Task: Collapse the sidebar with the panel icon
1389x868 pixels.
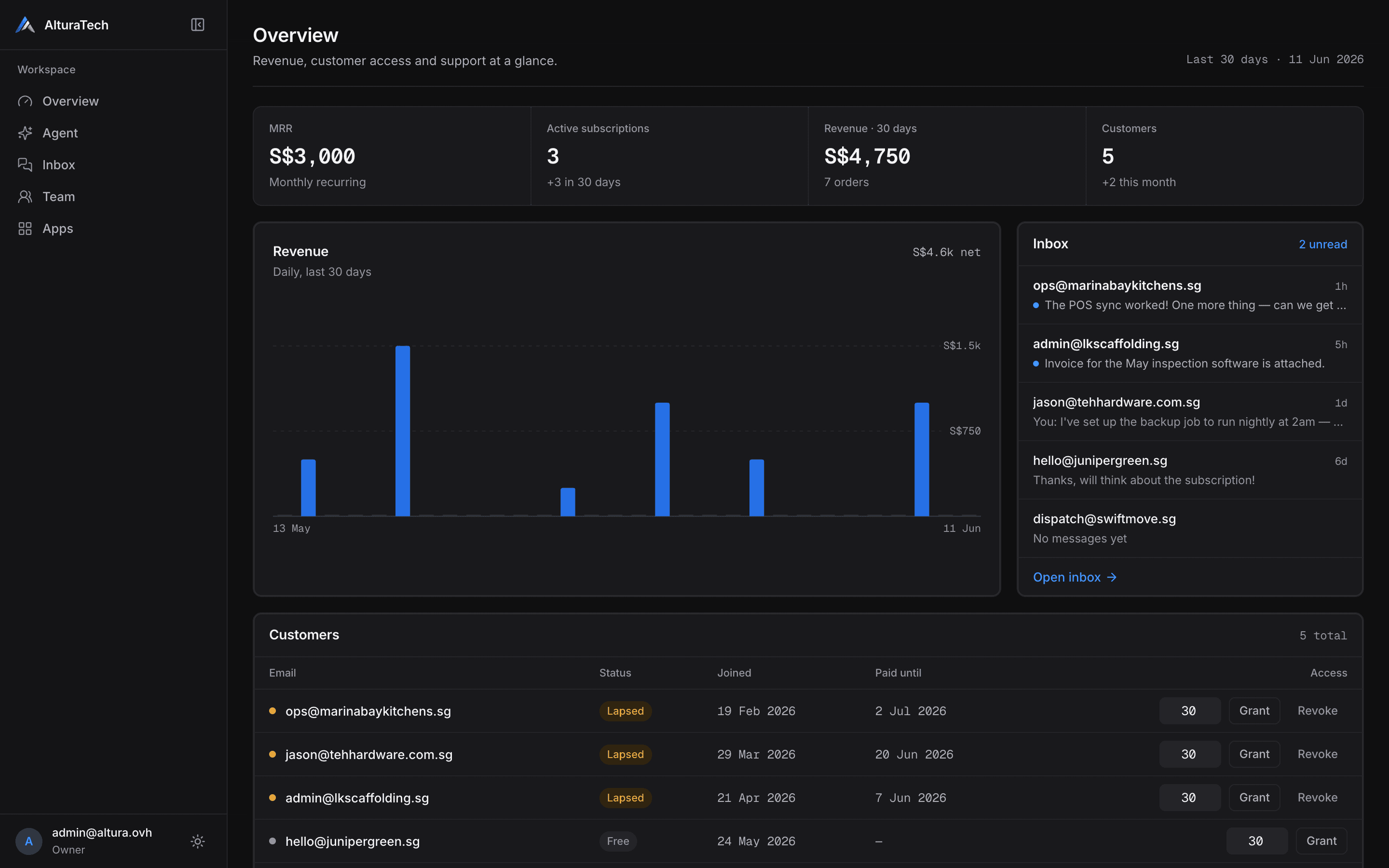Action: click(x=197, y=25)
